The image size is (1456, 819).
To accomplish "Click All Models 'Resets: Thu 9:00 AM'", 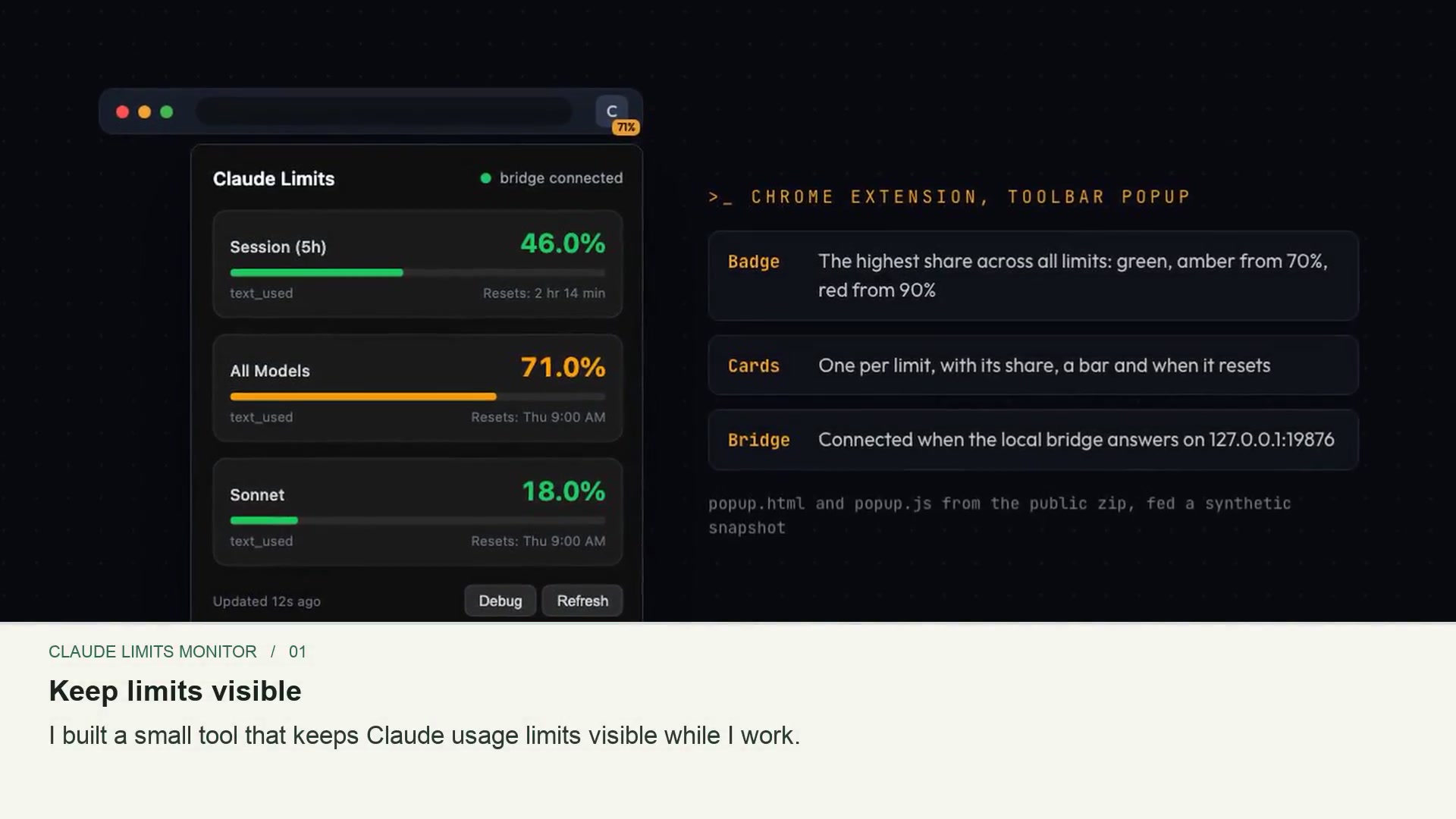I will 538,417.
